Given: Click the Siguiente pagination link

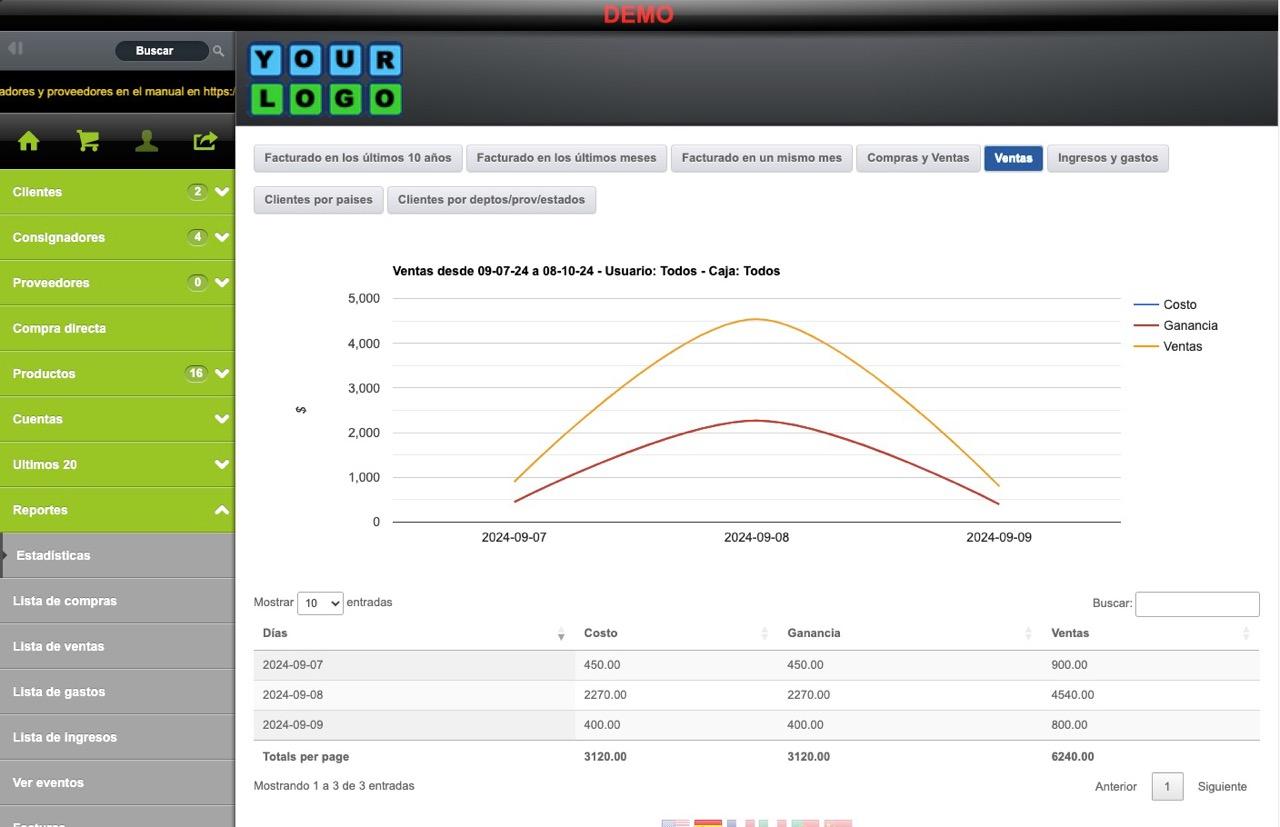Looking at the screenshot, I should tap(1222, 787).
